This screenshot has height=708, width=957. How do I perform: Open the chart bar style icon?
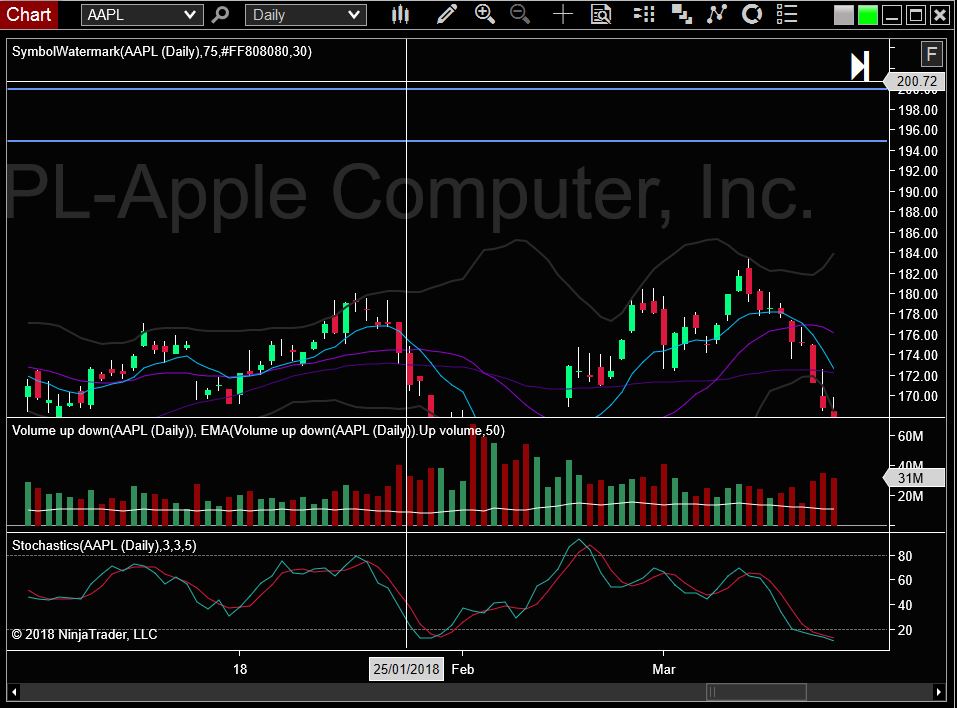(x=400, y=14)
